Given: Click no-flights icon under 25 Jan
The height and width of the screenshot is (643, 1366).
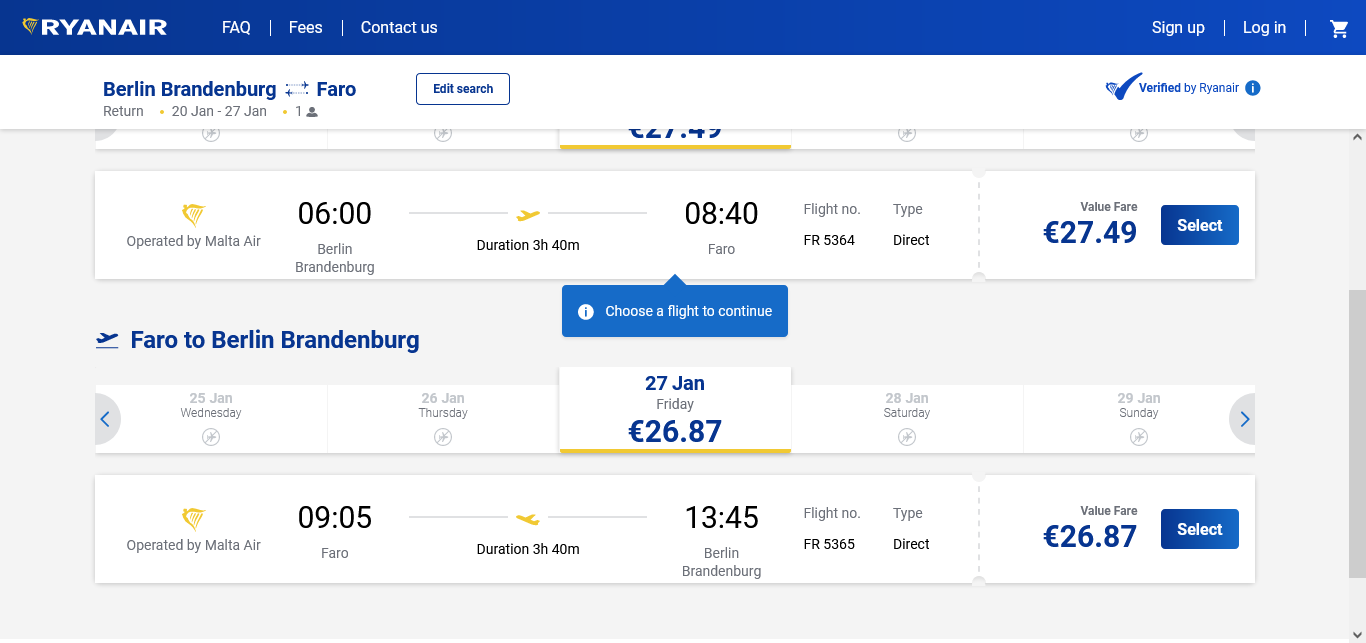Looking at the screenshot, I should tap(211, 436).
